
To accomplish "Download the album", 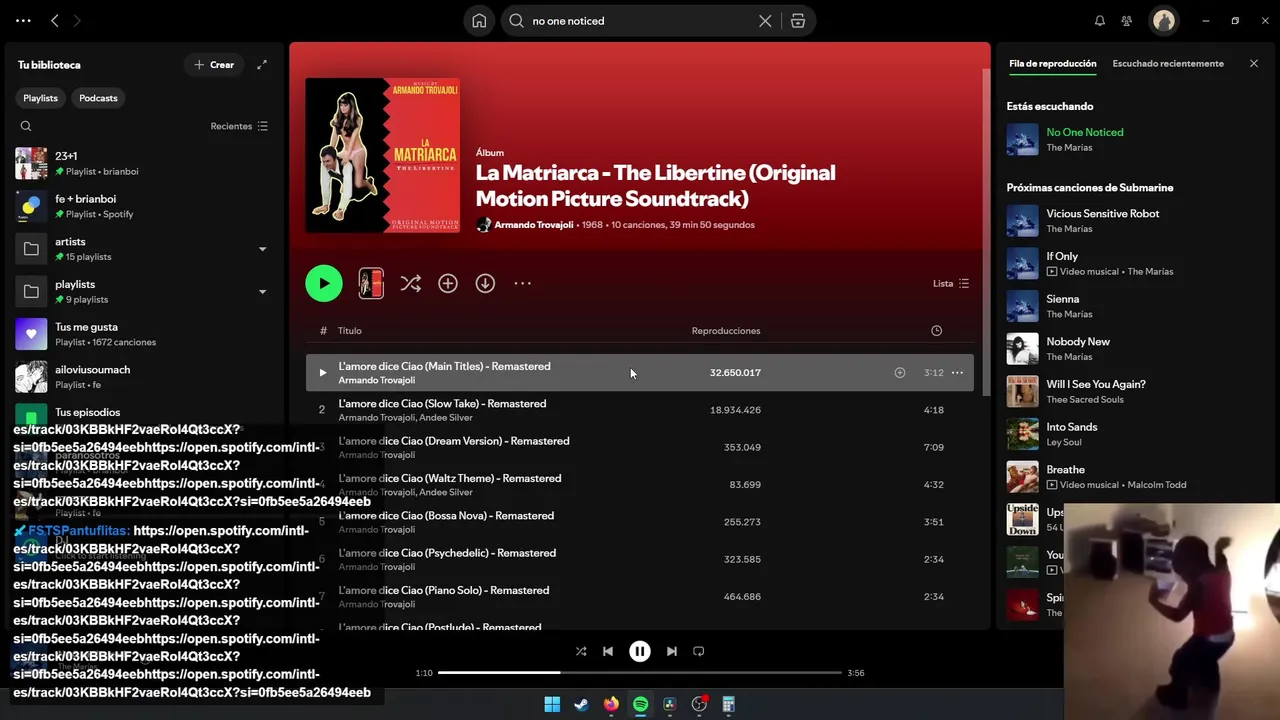I will pyautogui.click(x=485, y=283).
